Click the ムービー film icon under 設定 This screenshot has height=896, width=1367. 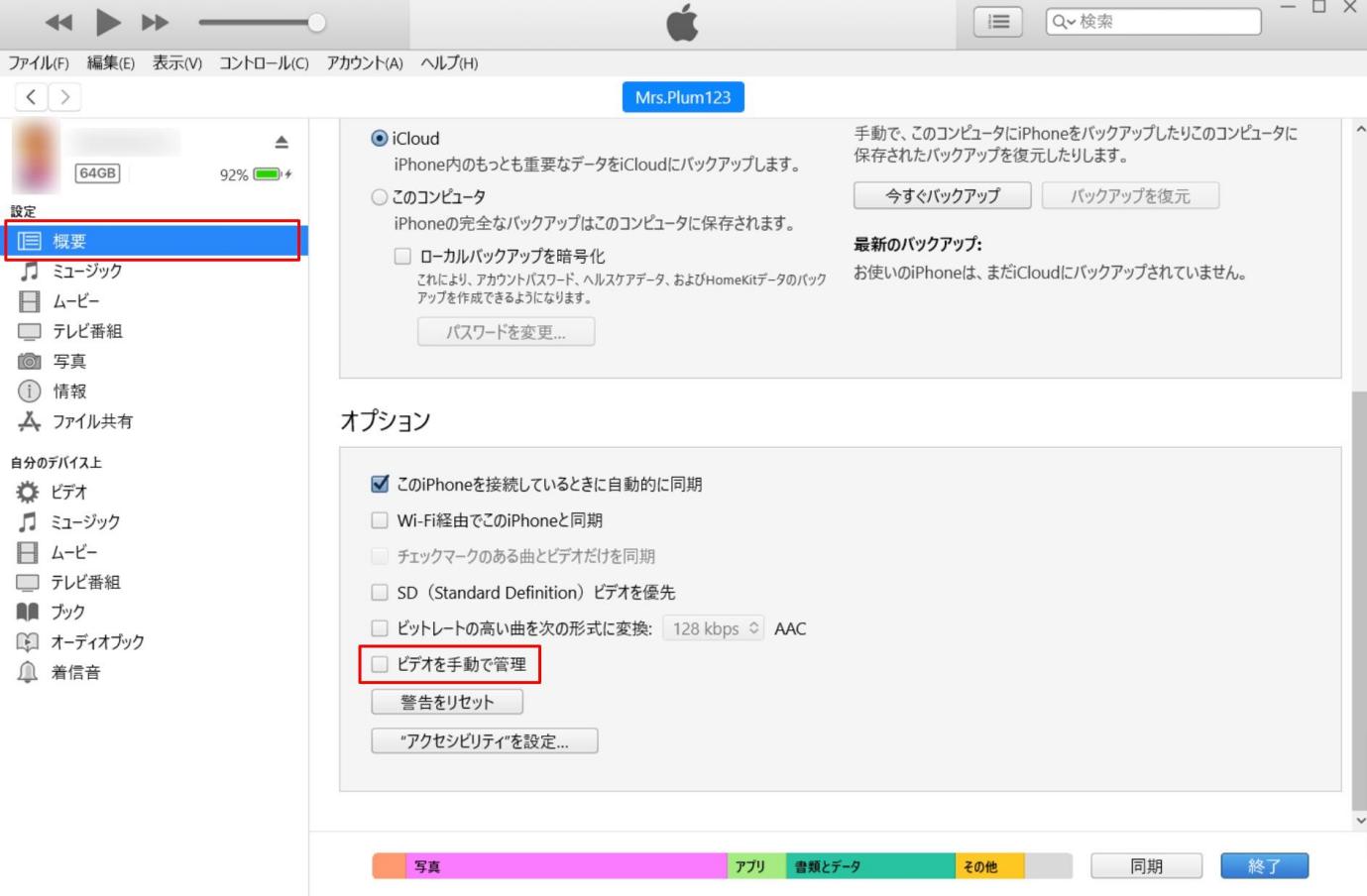[30, 301]
